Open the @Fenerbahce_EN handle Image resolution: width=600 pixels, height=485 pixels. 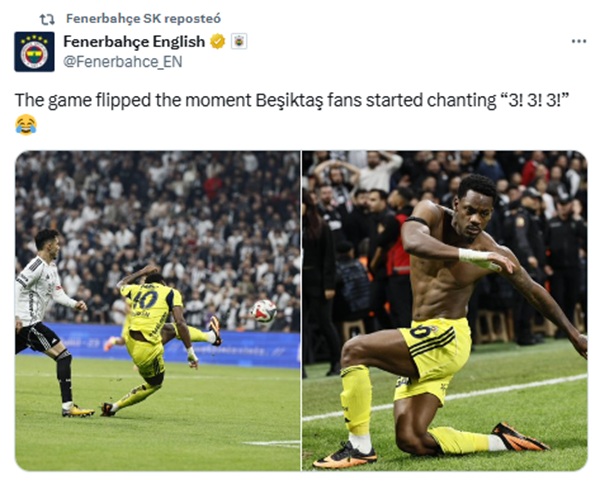pyautogui.click(x=122, y=62)
